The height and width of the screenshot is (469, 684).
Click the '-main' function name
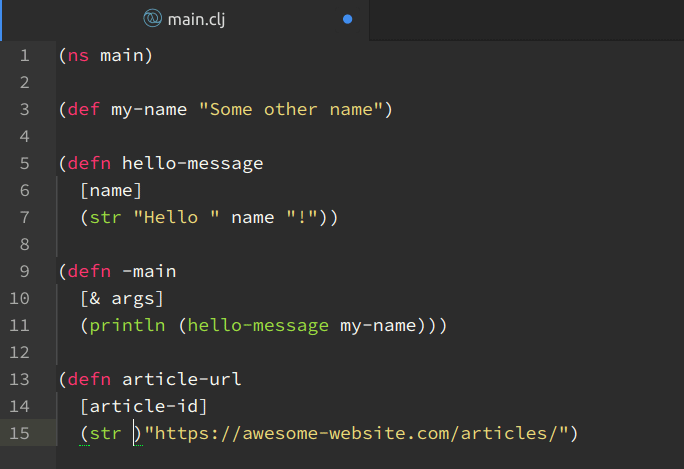pos(149,272)
